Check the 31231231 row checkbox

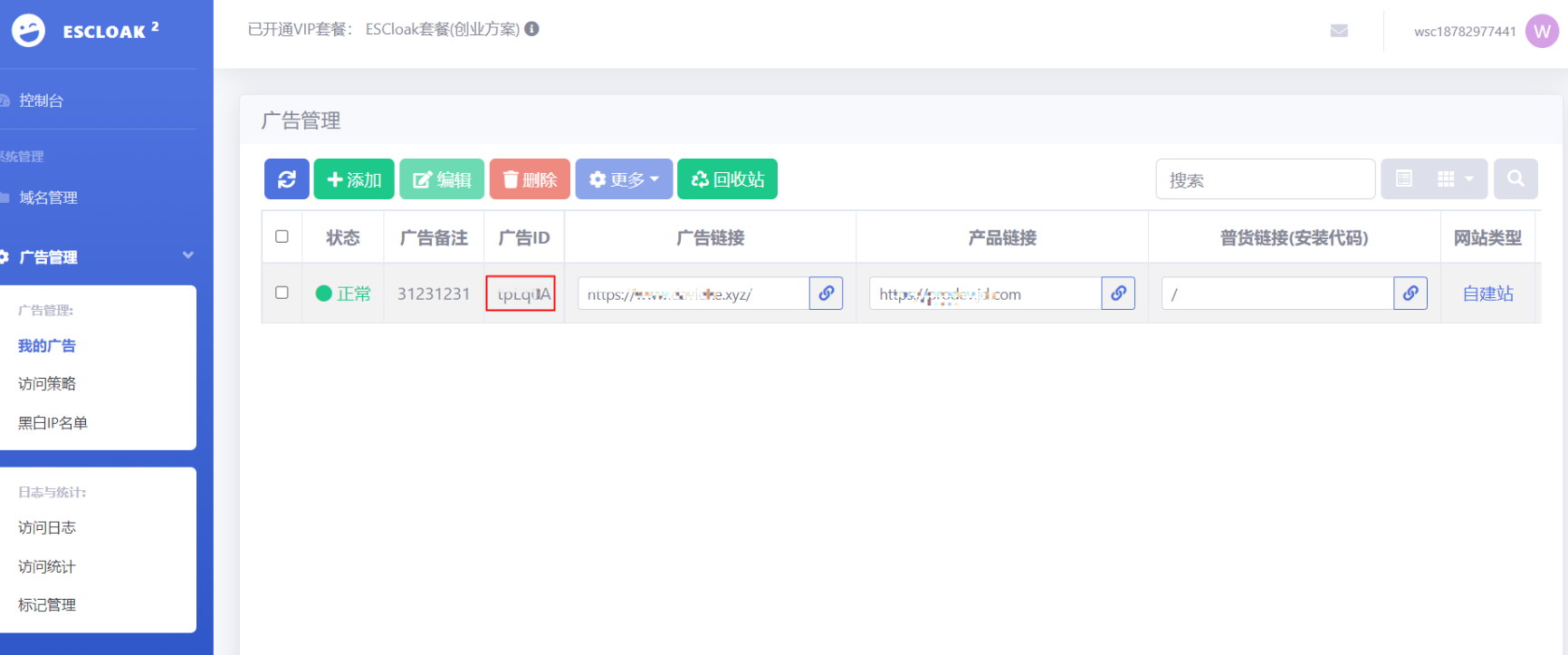(282, 293)
